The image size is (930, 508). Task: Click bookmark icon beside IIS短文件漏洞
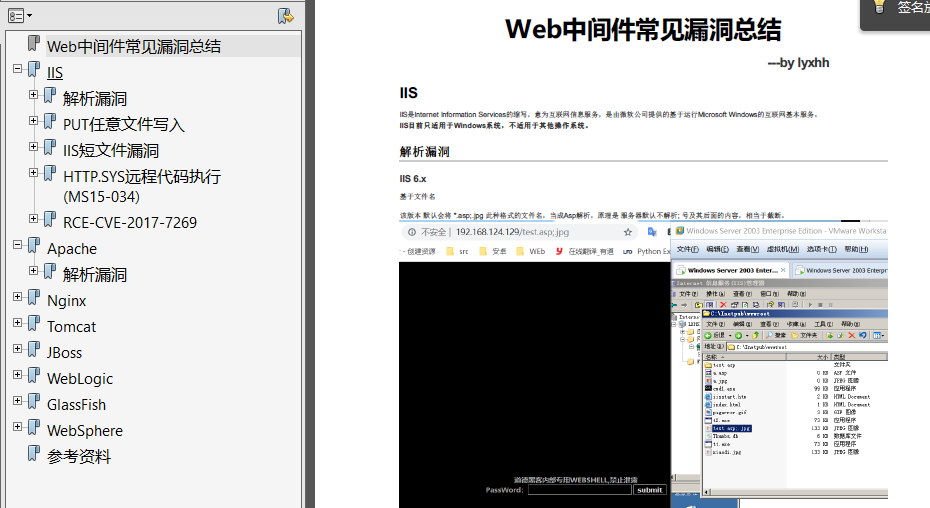tap(50, 148)
